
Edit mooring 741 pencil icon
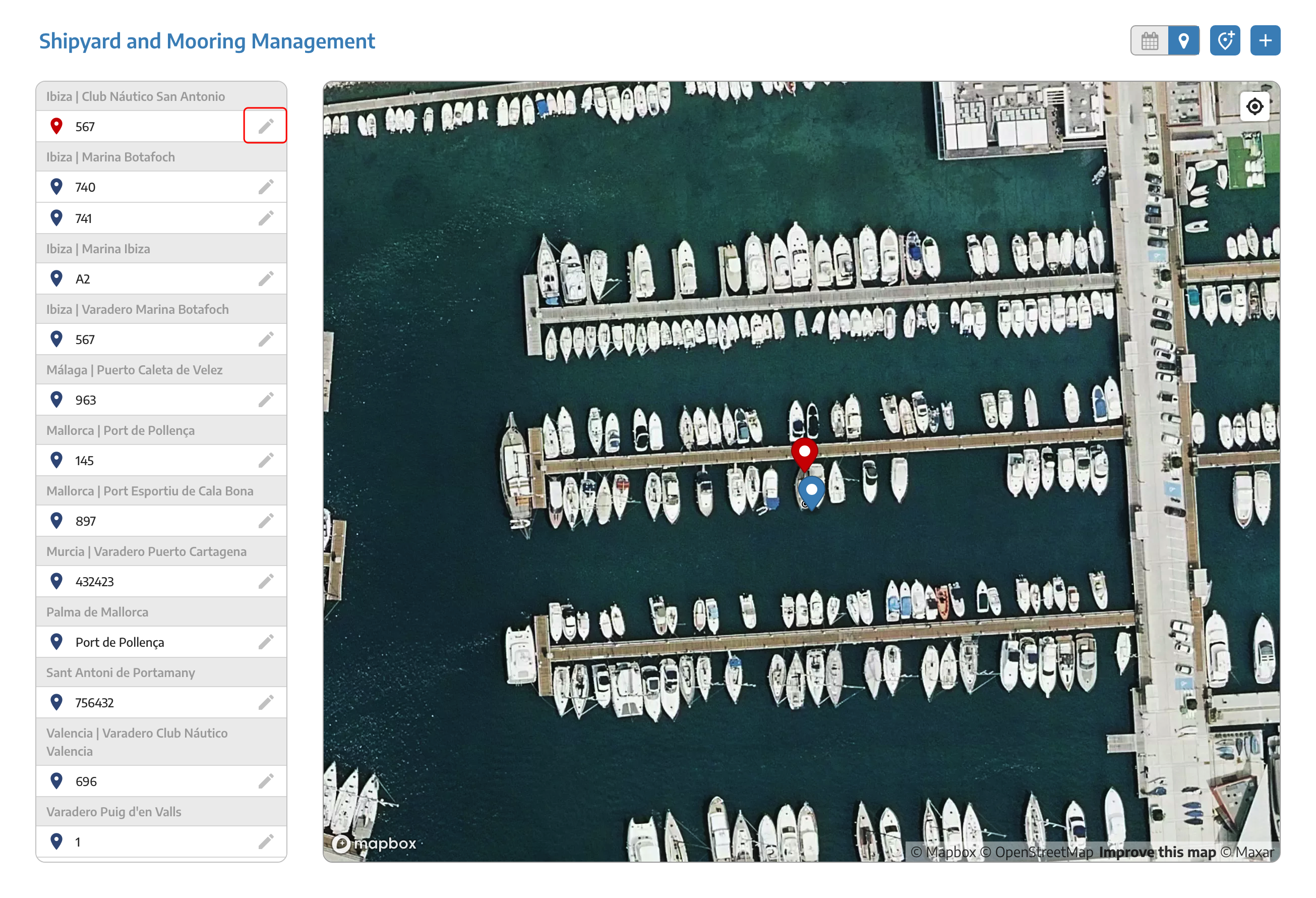coord(266,218)
